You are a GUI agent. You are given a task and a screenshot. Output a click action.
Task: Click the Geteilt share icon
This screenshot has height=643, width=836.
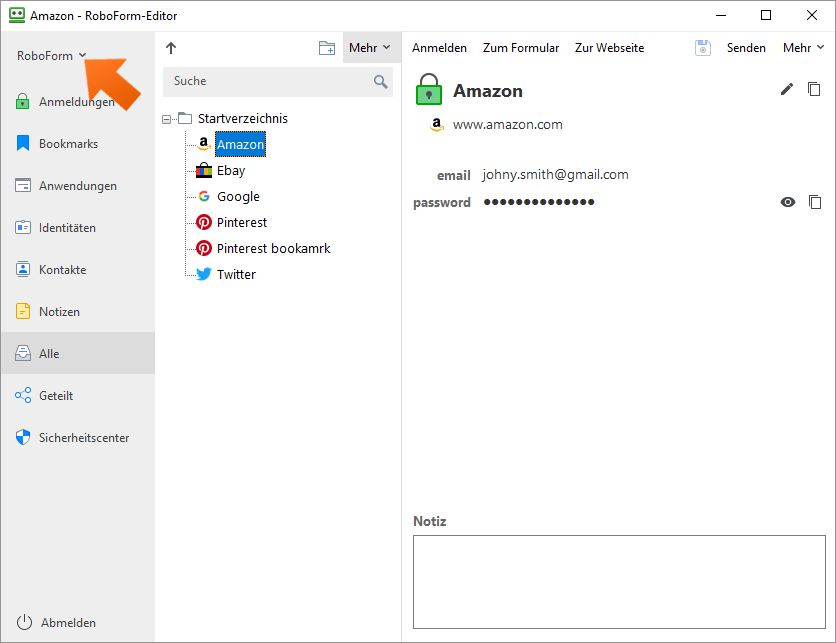click(x=23, y=395)
